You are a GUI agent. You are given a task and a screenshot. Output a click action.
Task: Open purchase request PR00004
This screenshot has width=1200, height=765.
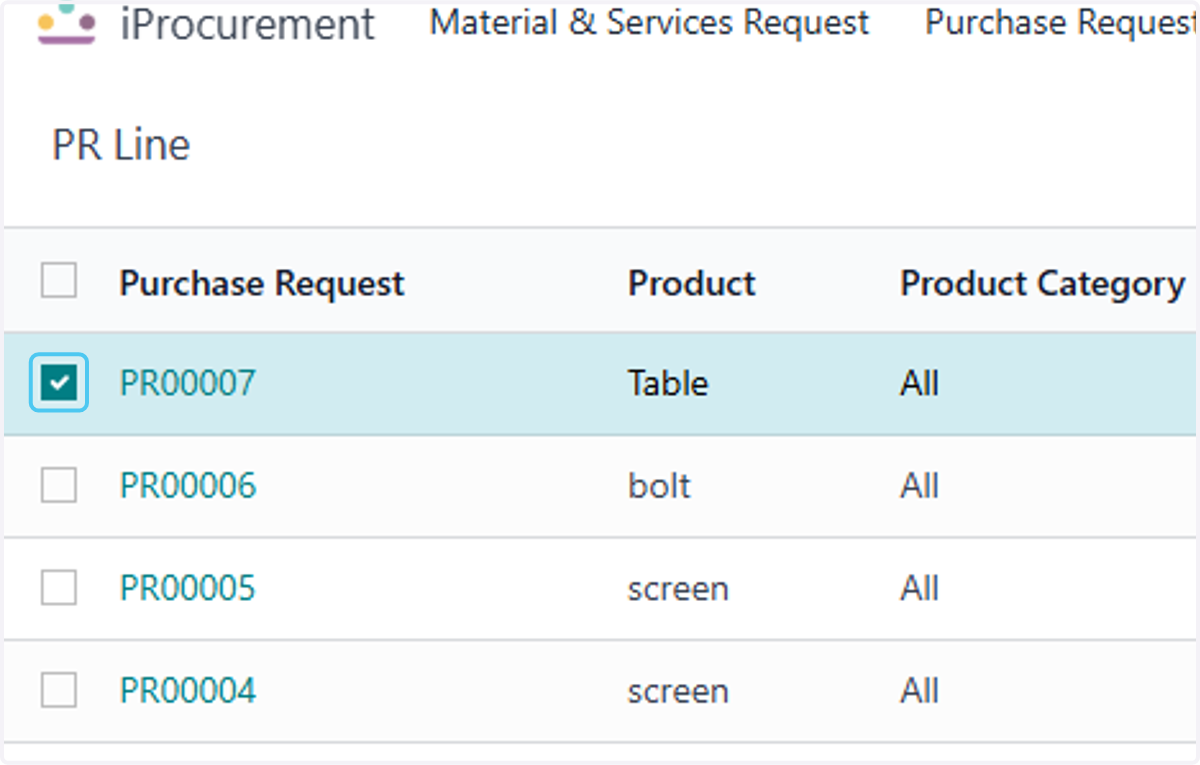188,691
